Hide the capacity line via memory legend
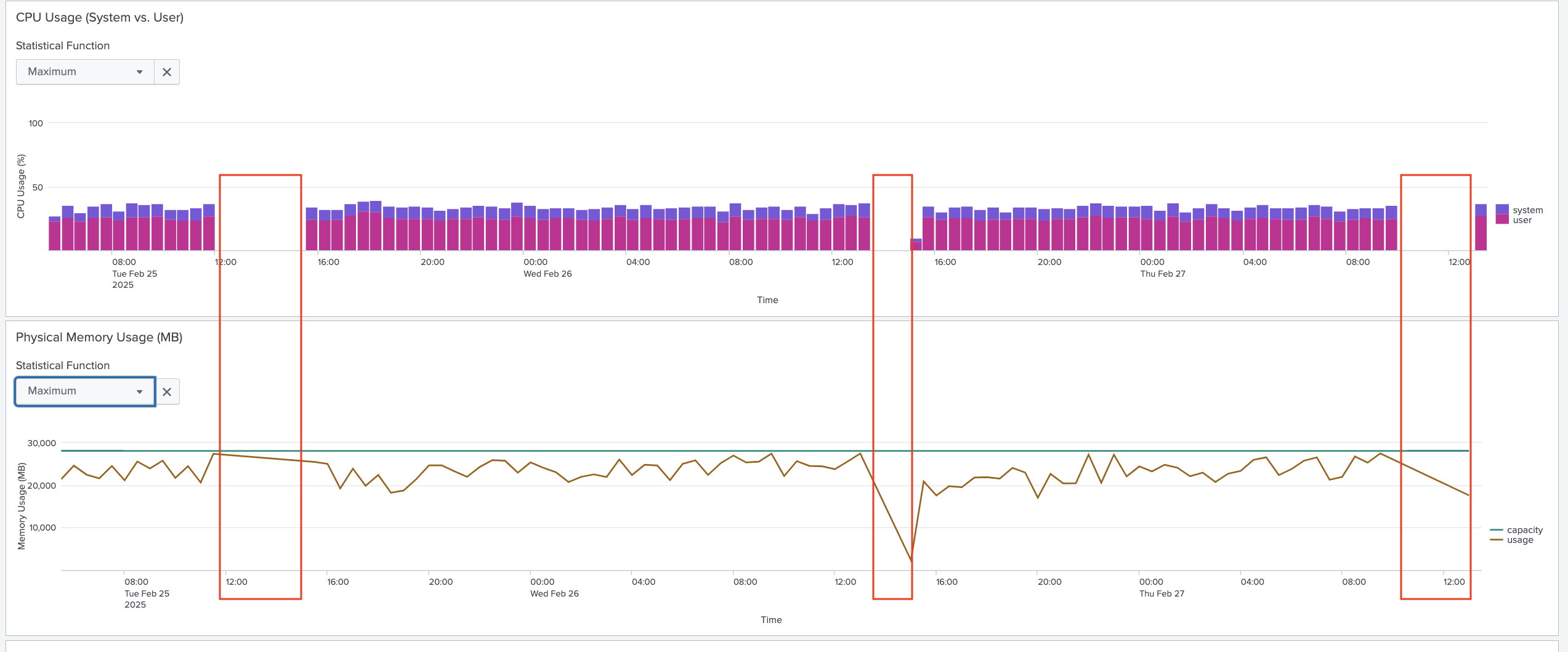 pyautogui.click(x=1524, y=530)
